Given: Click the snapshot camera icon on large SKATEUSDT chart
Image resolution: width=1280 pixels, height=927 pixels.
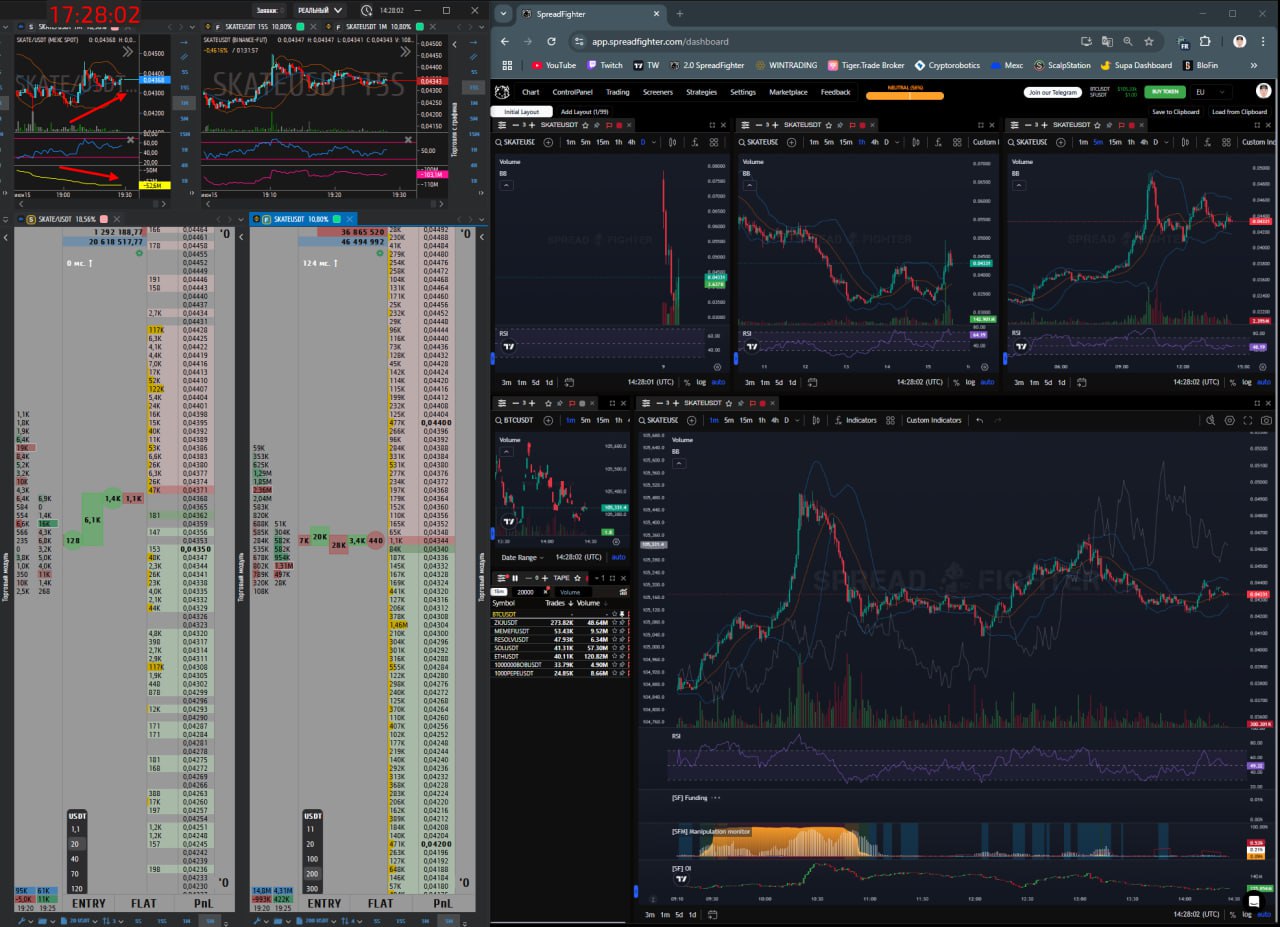Looking at the screenshot, I should (x=1266, y=421).
